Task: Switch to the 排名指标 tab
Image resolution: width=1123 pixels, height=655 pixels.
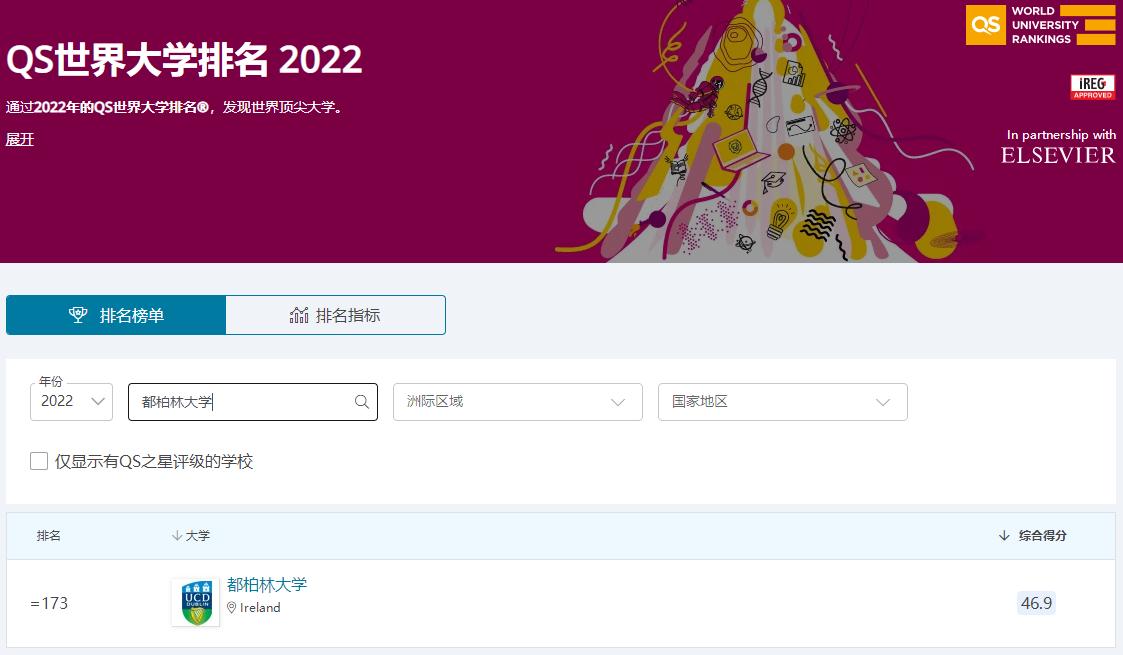Action: coord(335,314)
